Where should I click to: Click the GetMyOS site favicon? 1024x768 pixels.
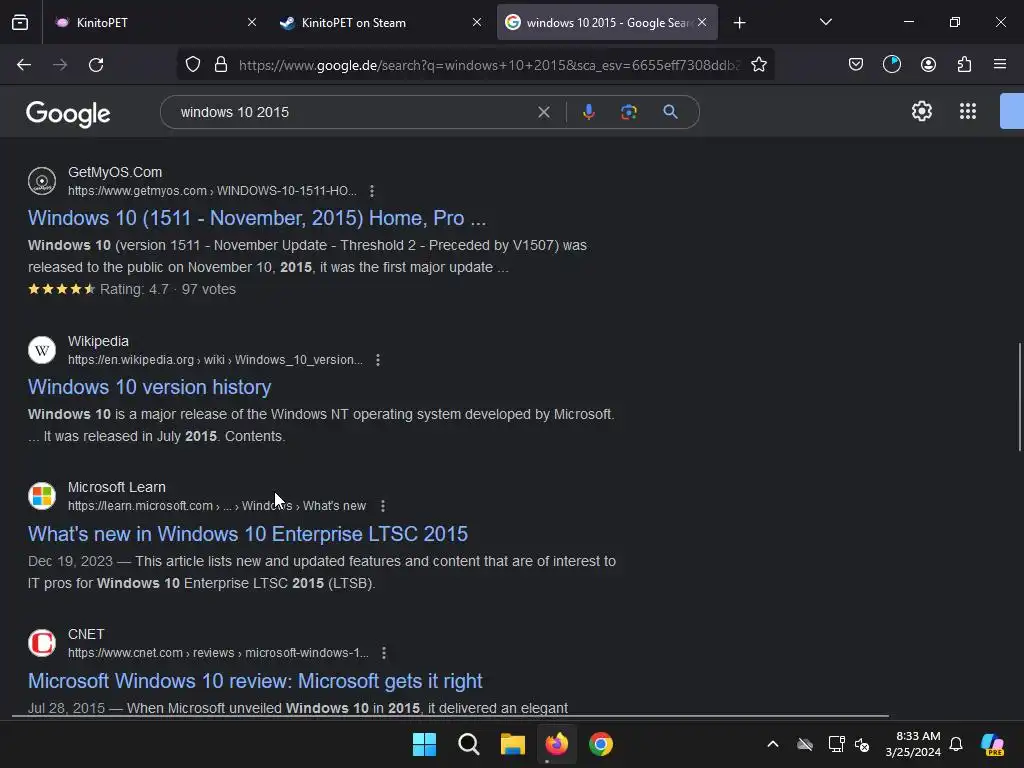[42, 181]
